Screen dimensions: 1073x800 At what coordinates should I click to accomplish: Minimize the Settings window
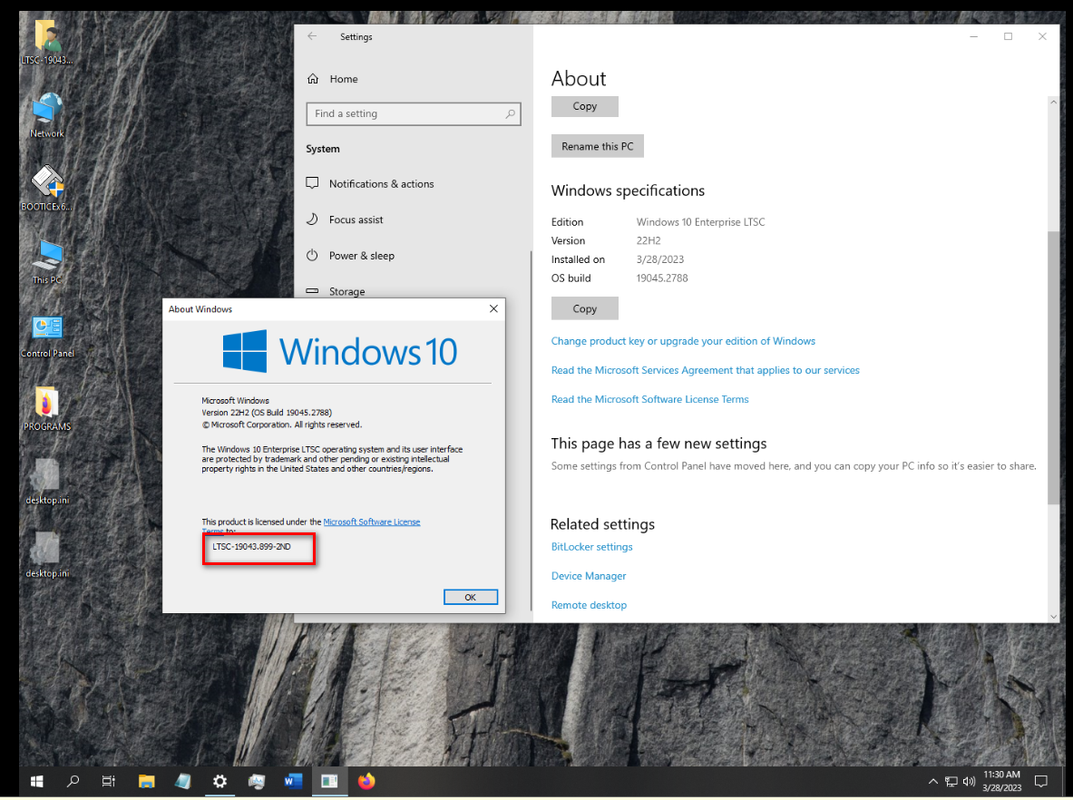[x=973, y=36]
